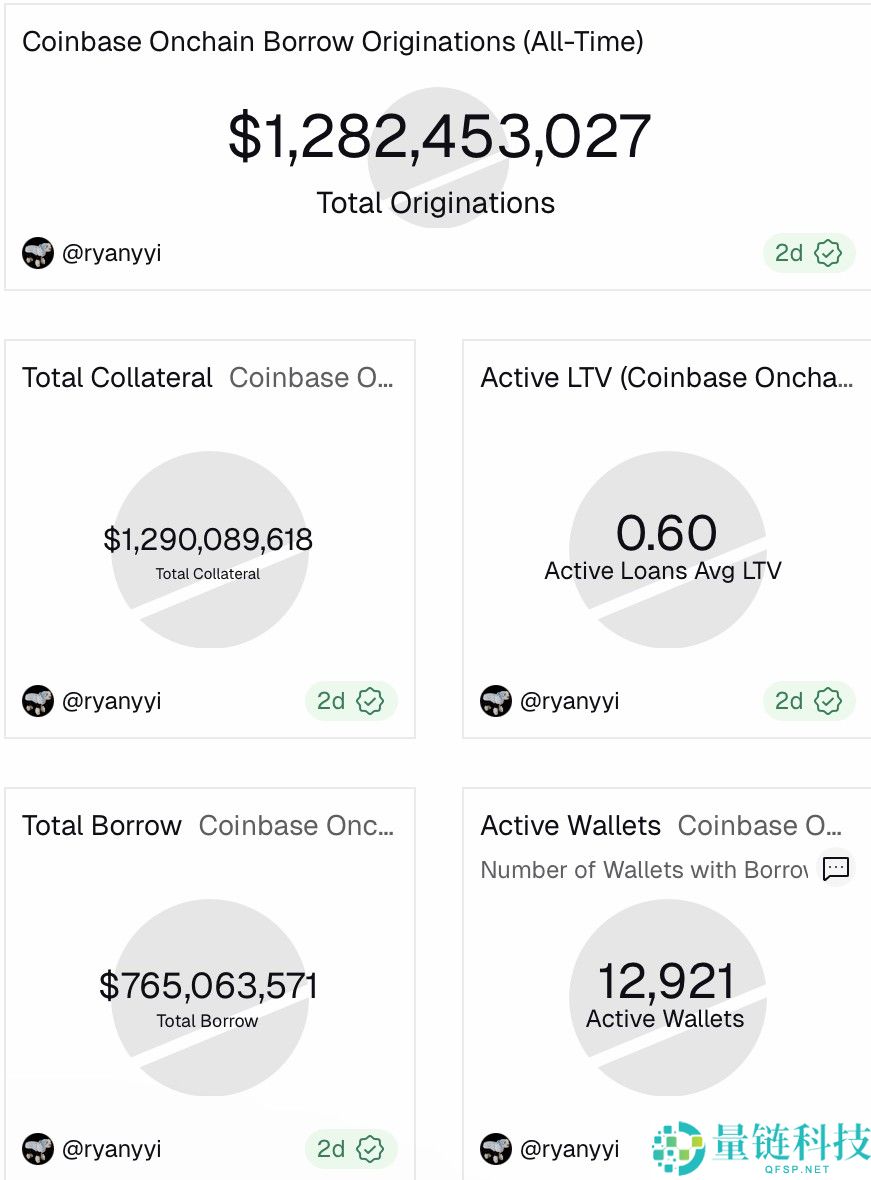Open comment icon on Active Wallets card
This screenshot has width=871, height=1180.
click(836, 869)
